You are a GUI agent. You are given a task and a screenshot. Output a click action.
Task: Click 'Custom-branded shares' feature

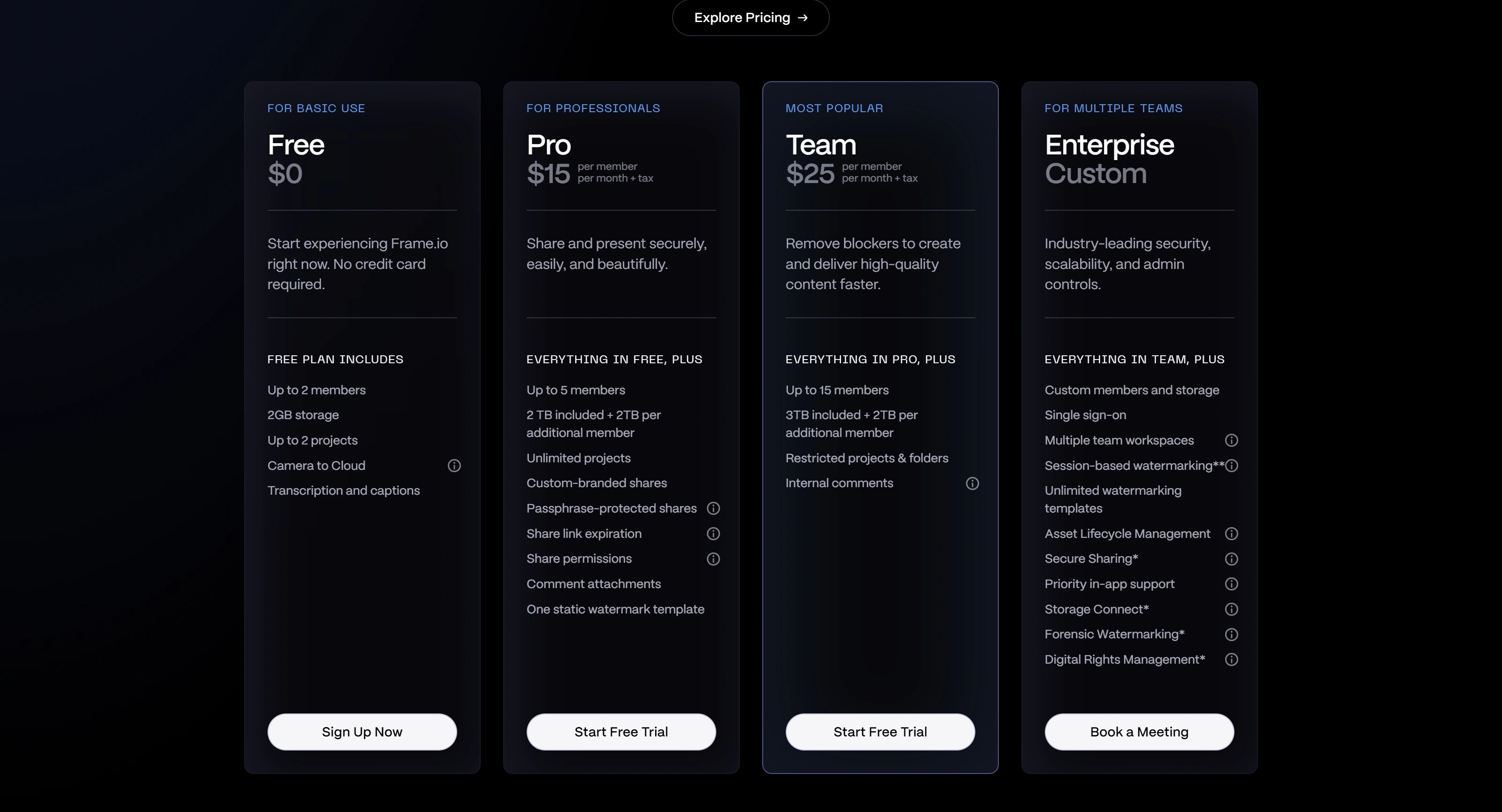(x=597, y=483)
